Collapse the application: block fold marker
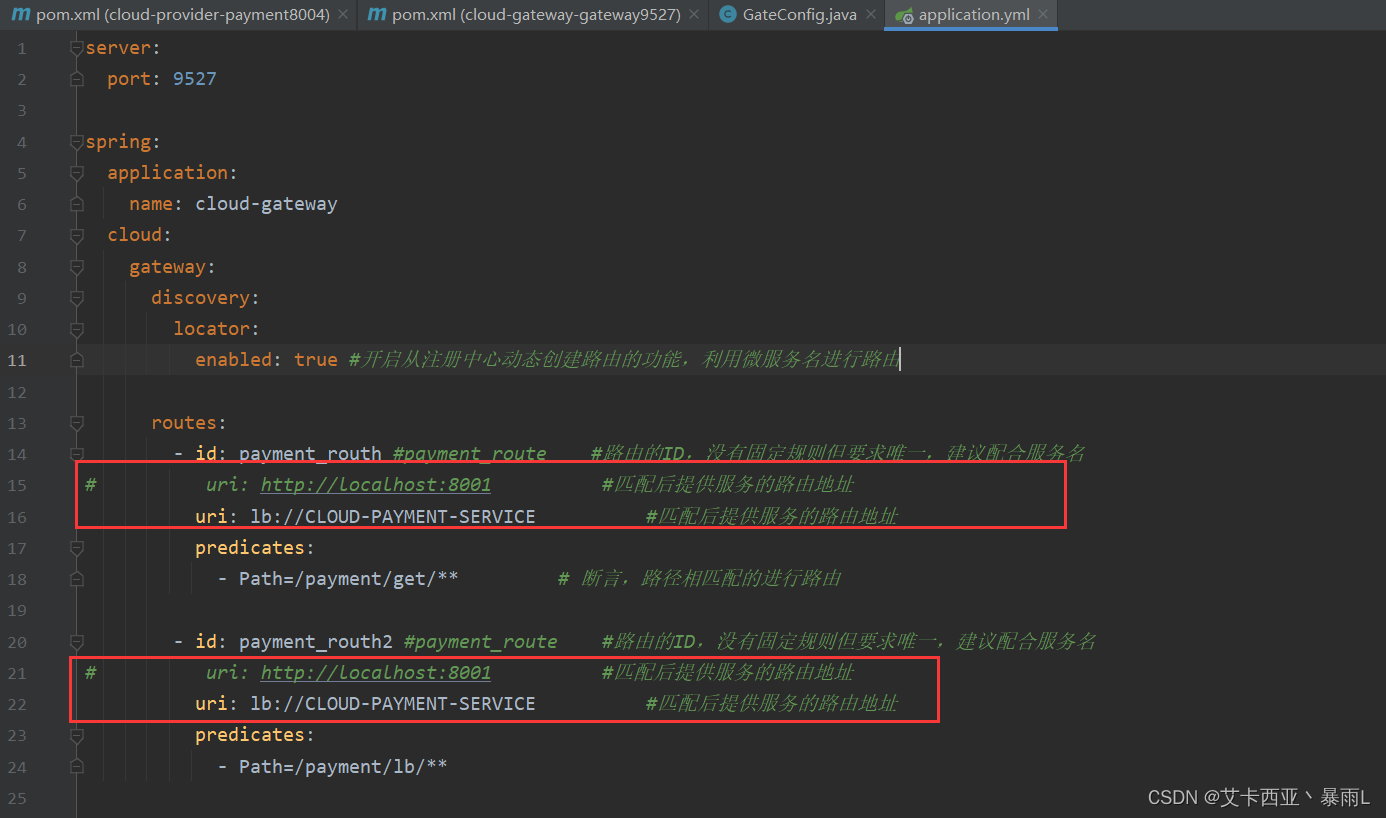The height and width of the screenshot is (818, 1386). [77, 173]
